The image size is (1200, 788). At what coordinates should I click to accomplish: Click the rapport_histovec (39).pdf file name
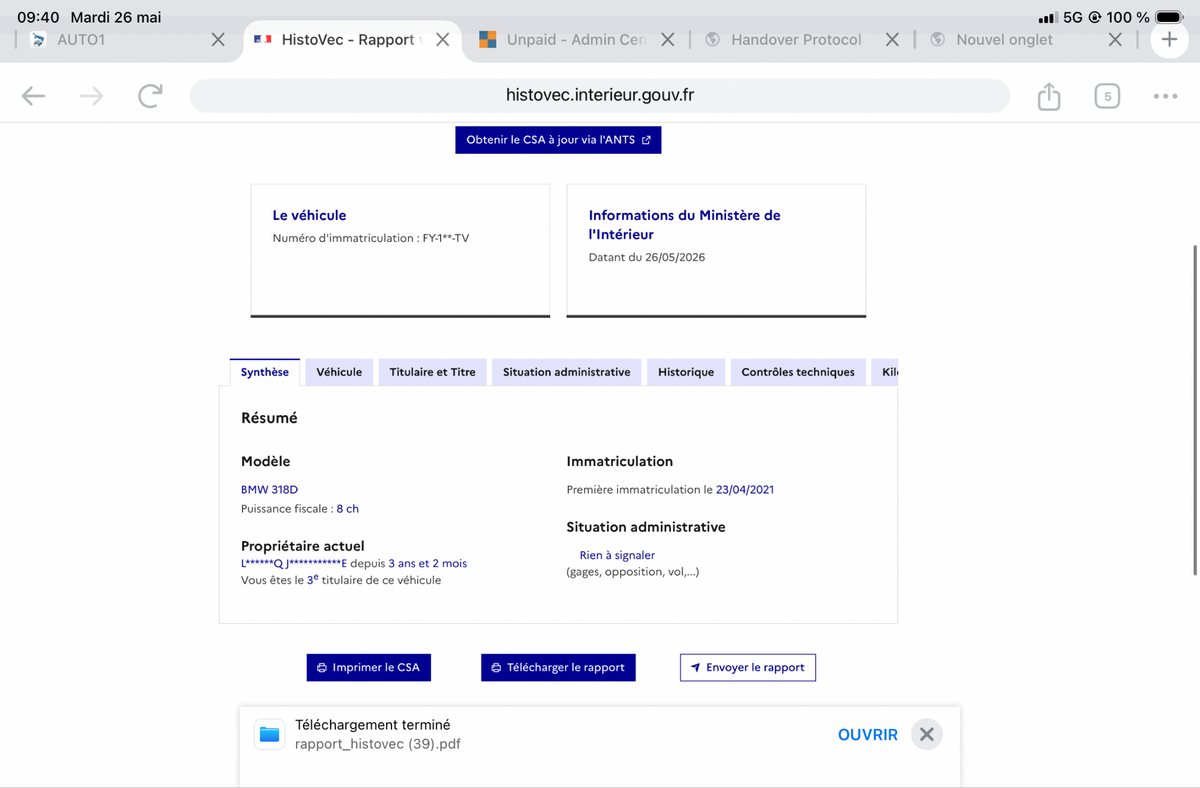(378, 744)
